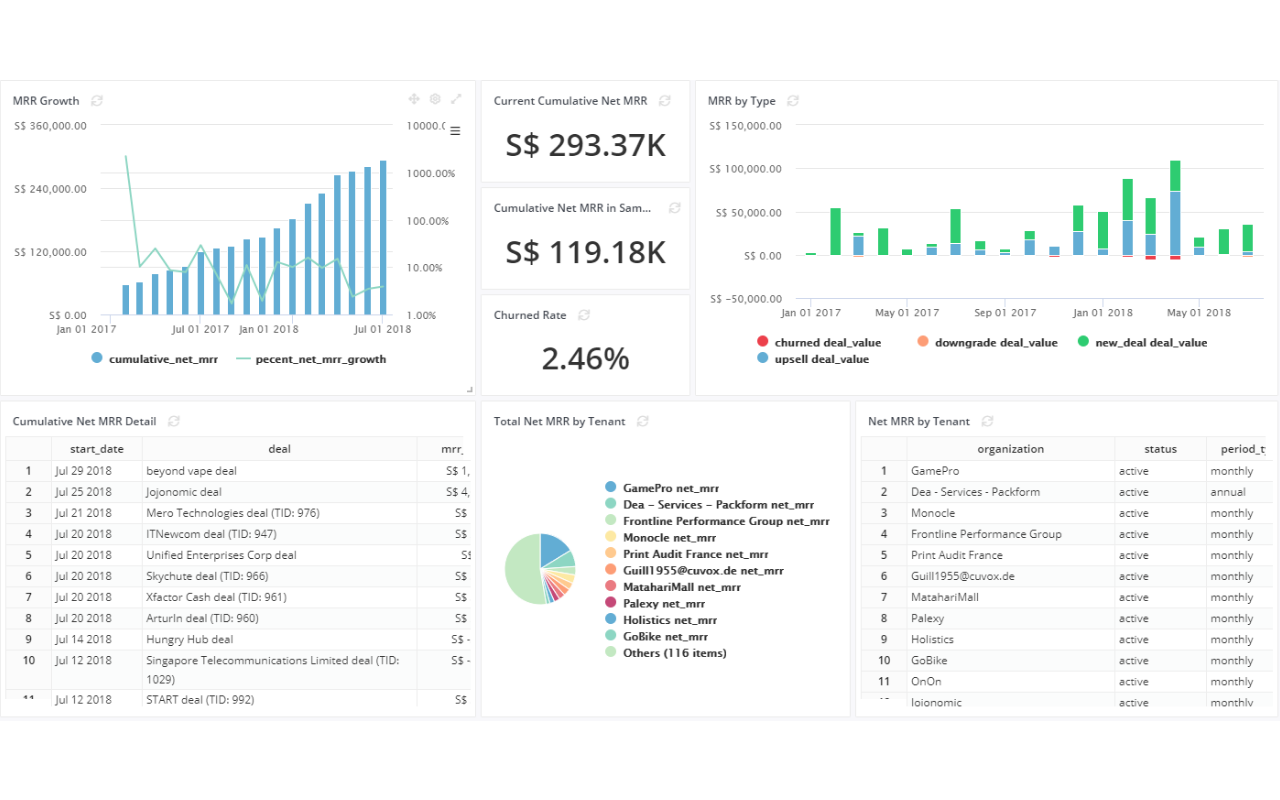This screenshot has height=800, width=1280.
Task: Expand MRR Growth widget to fullscreen
Action: (457, 99)
